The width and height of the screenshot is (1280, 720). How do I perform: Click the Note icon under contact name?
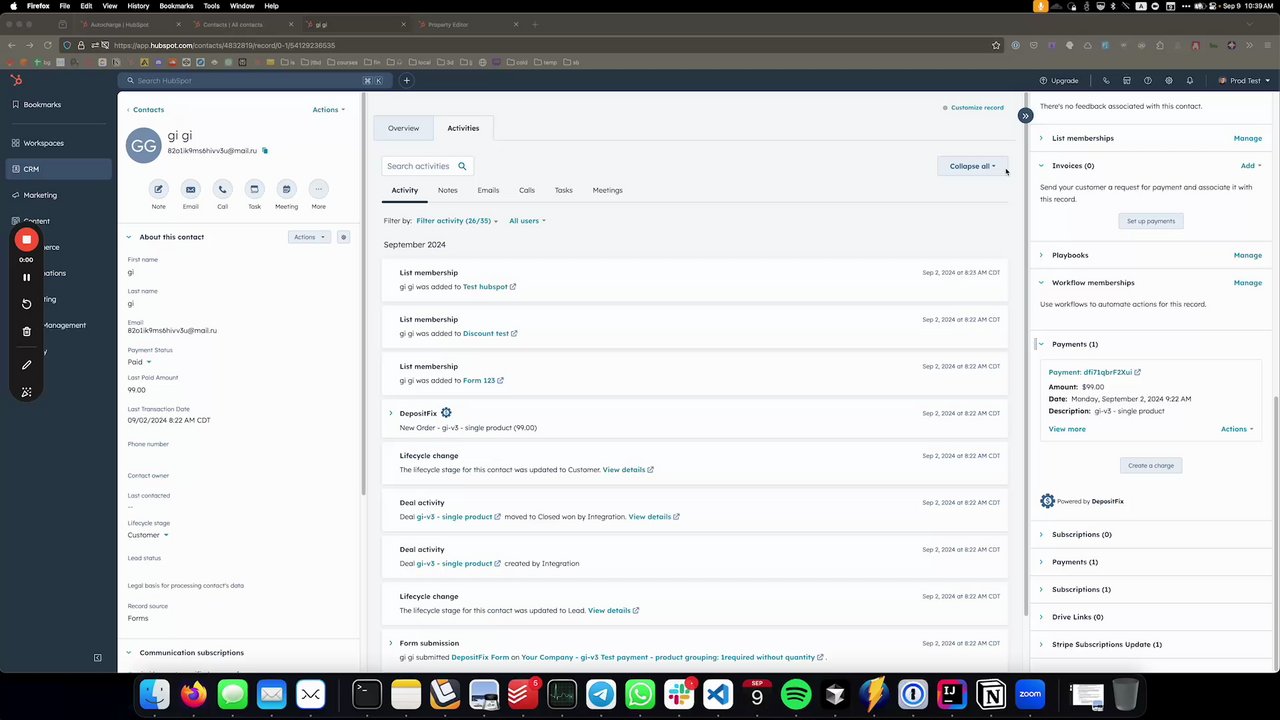tap(158, 189)
